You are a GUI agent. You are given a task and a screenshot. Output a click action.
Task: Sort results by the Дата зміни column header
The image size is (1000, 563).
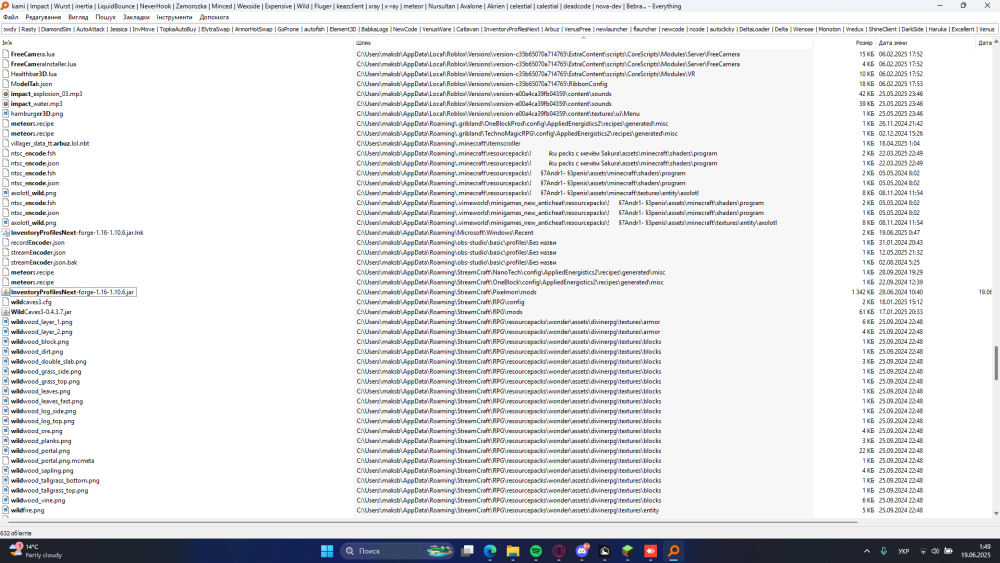click(925, 43)
